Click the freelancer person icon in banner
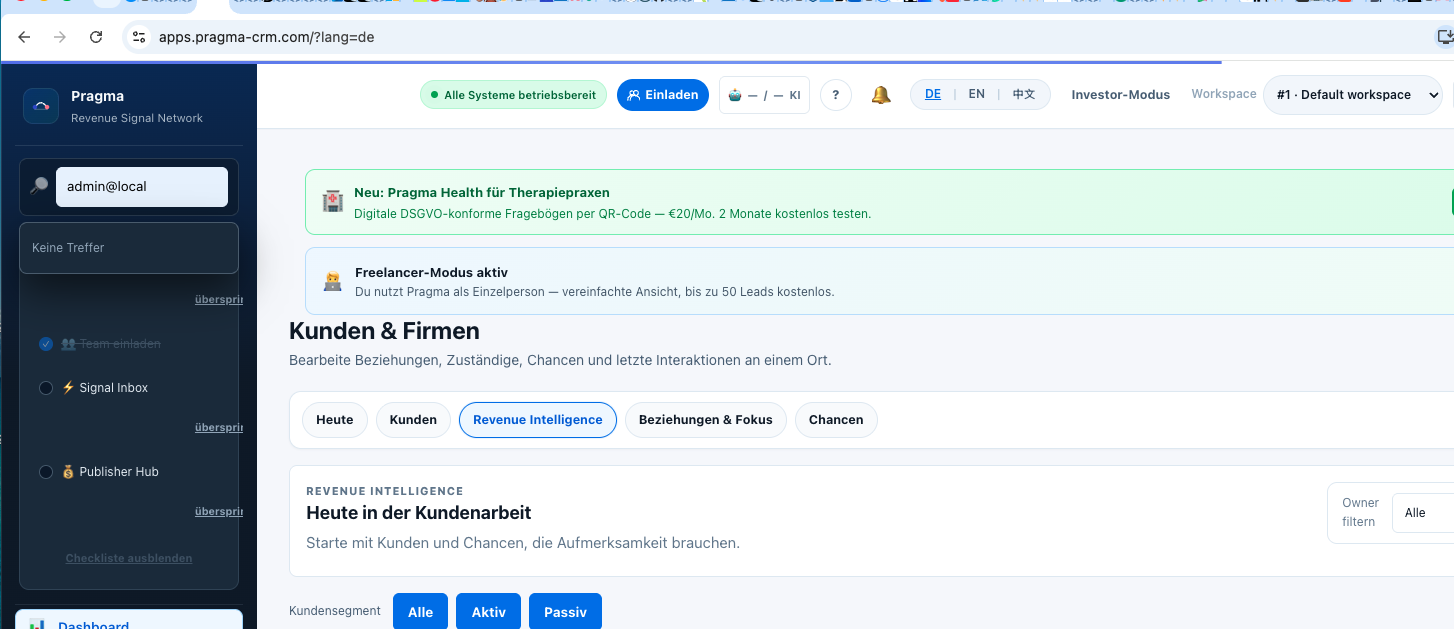The width and height of the screenshot is (1454, 629). coord(332,282)
